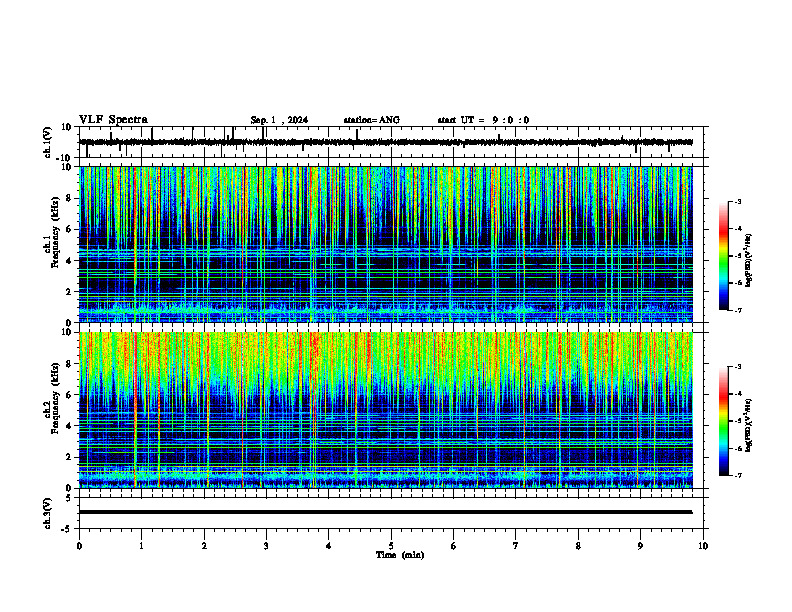
Task: Click the 'station=ANG' label
Action: coord(371,120)
